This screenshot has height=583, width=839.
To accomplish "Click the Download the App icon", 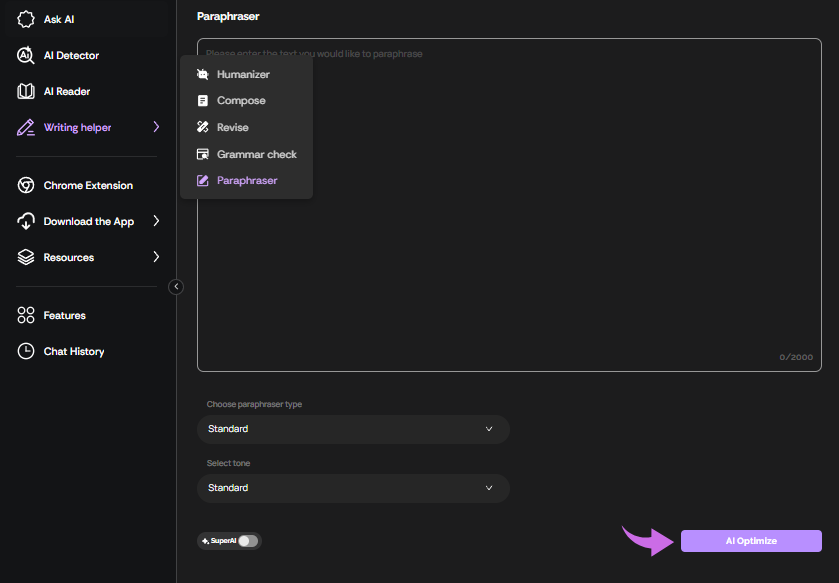I will [x=25, y=221].
